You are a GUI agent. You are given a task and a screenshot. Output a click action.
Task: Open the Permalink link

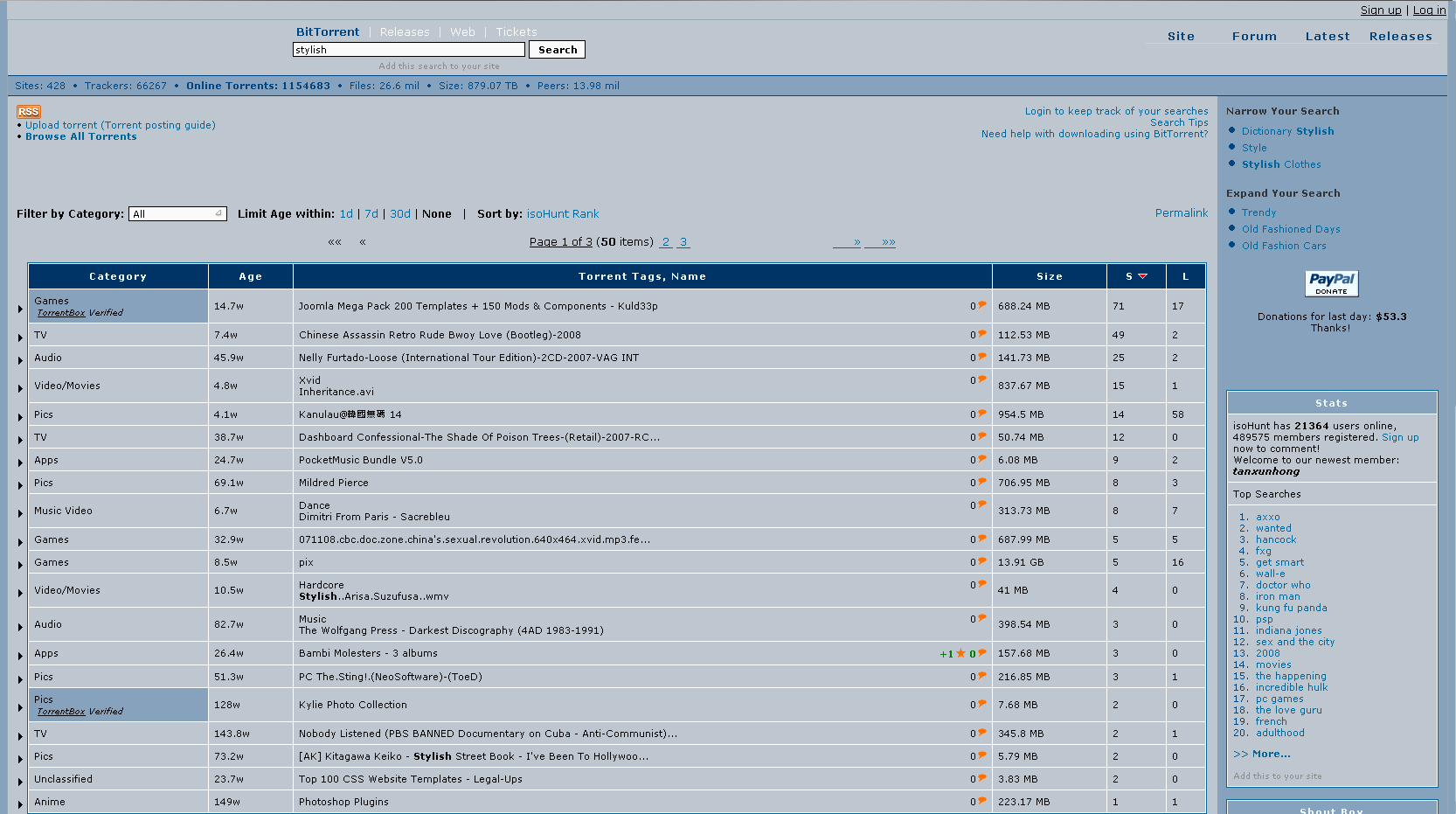[1182, 212]
